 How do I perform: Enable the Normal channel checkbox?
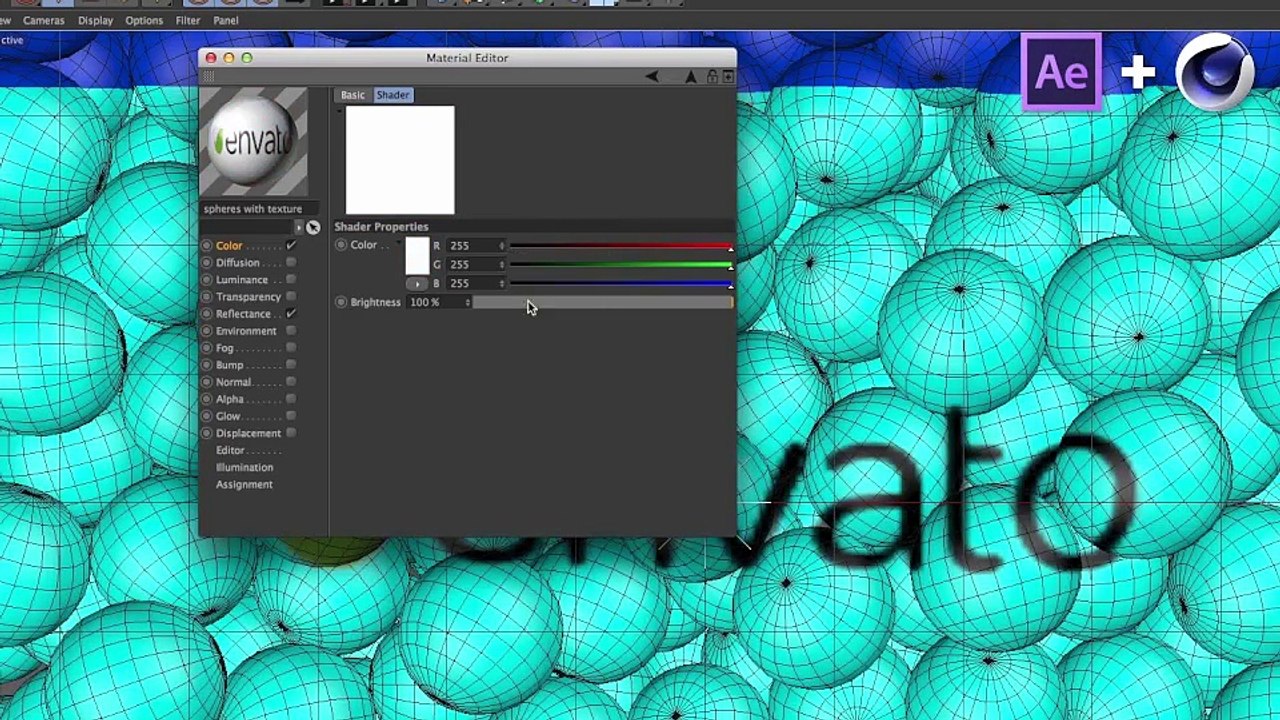(x=291, y=382)
